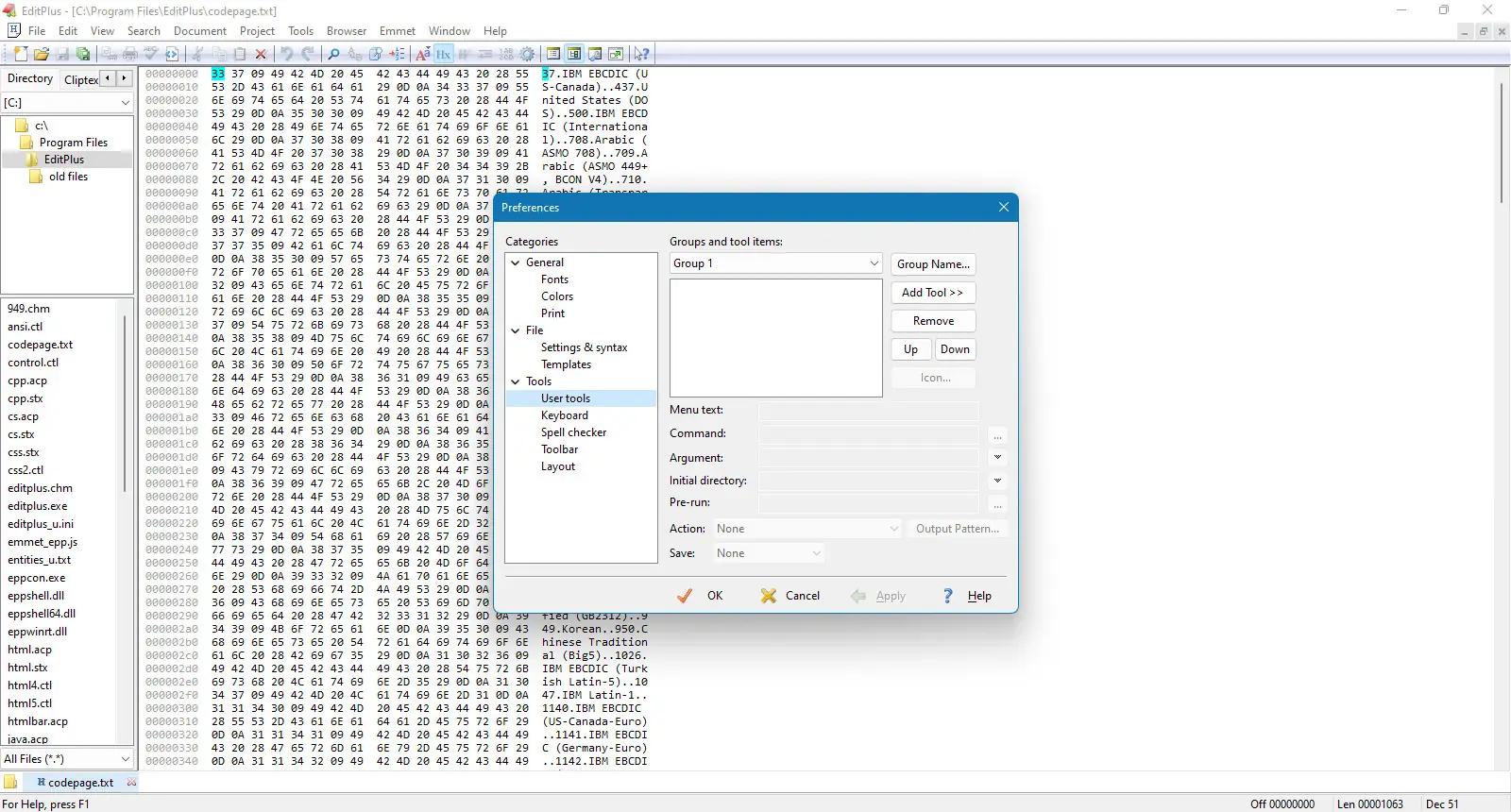Open the All Files (*.*) filter dropdown
Screen dimensions: 1511x812
coord(125,759)
